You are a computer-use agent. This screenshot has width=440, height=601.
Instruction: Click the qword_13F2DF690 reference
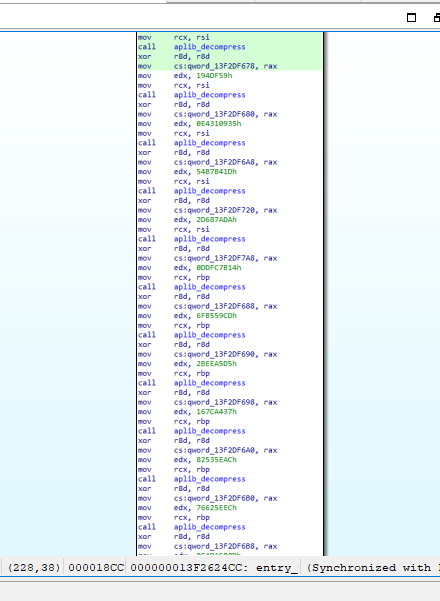220,355
